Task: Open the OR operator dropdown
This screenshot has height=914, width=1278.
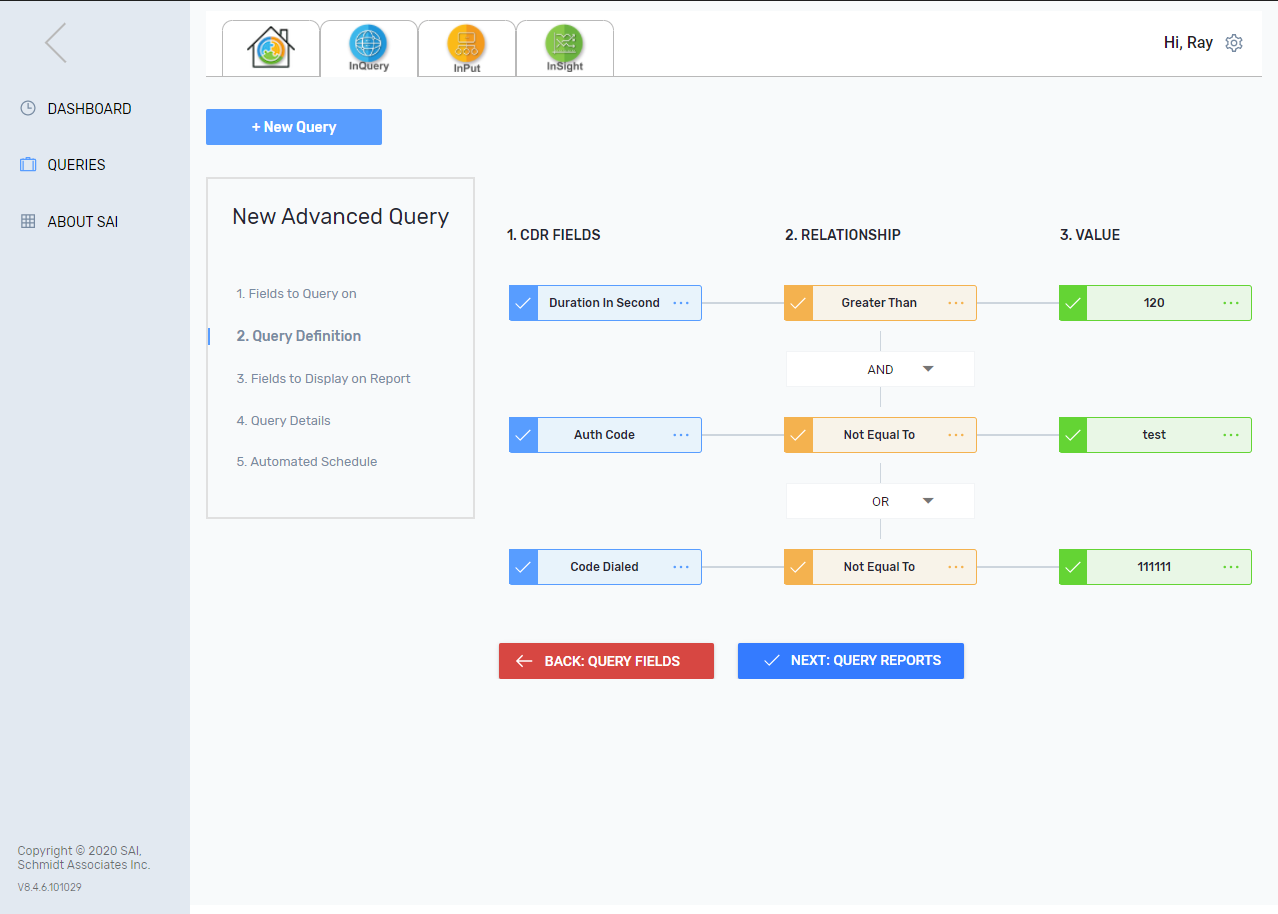Action: coord(880,501)
